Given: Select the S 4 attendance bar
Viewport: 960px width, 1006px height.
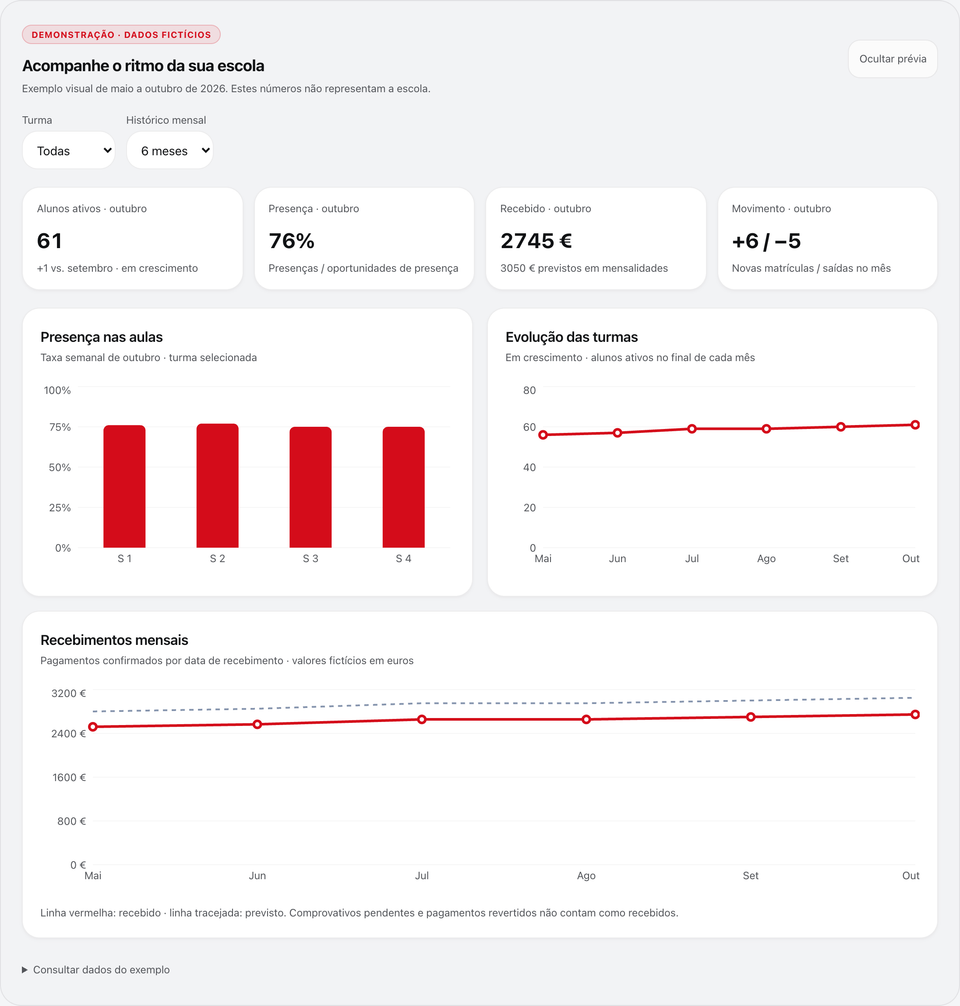Looking at the screenshot, I should [404, 487].
